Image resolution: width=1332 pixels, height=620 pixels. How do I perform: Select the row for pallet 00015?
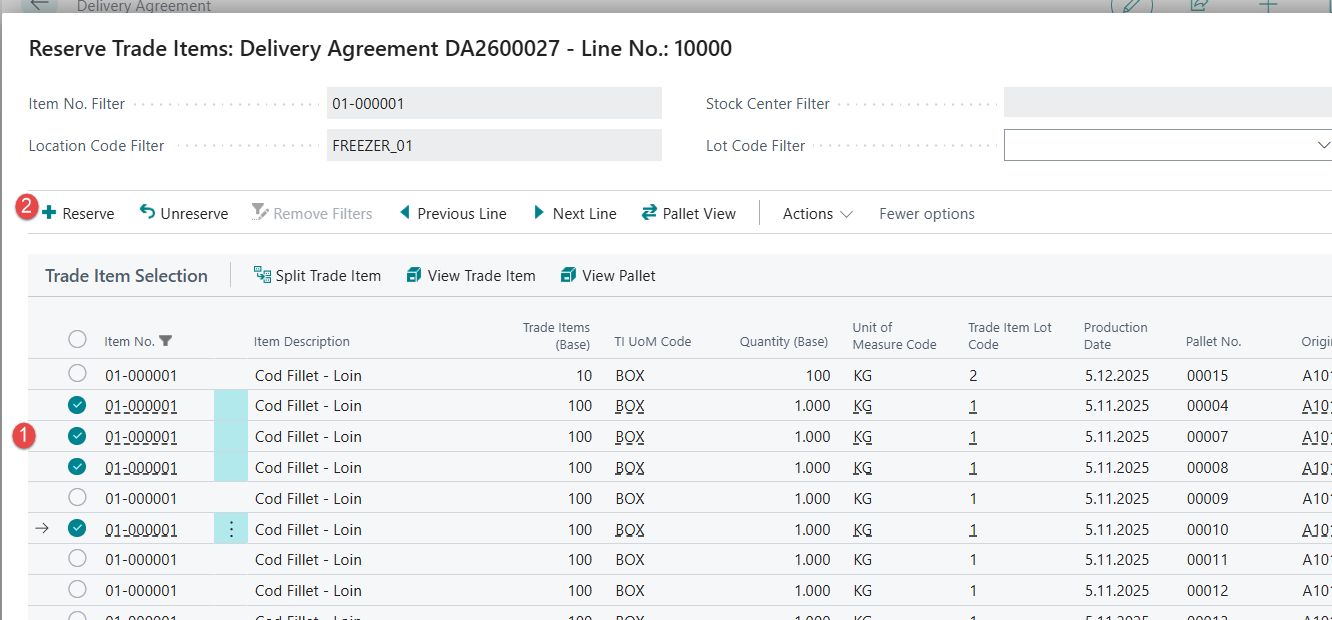tap(77, 374)
